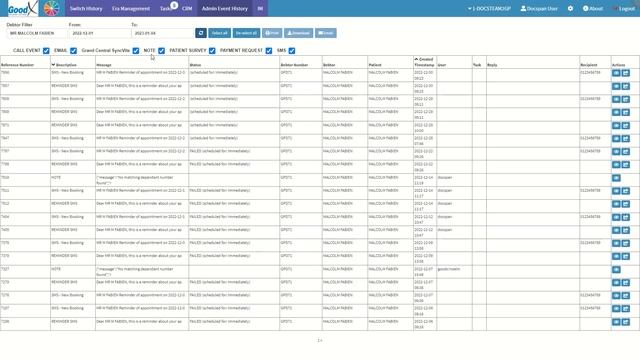The height and width of the screenshot is (360, 640).
Task: View the 2022-12-06 SMS - New Booking event
Action: point(616,309)
